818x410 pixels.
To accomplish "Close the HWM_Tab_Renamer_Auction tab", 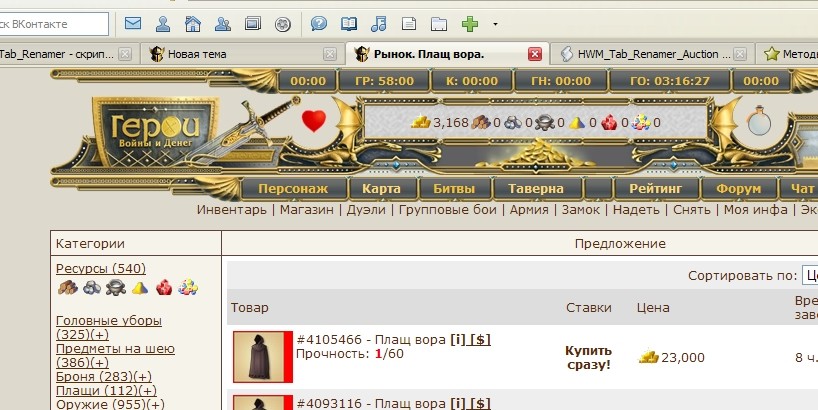I will click(740, 54).
